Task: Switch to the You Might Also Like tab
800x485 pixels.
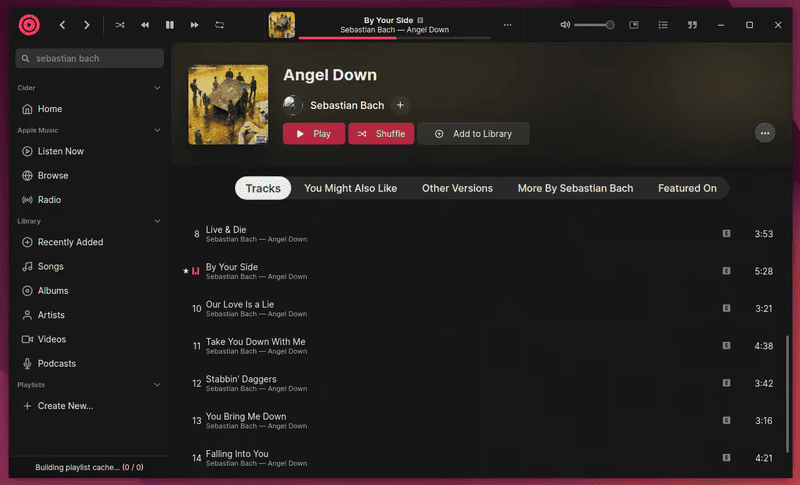Action: point(350,188)
